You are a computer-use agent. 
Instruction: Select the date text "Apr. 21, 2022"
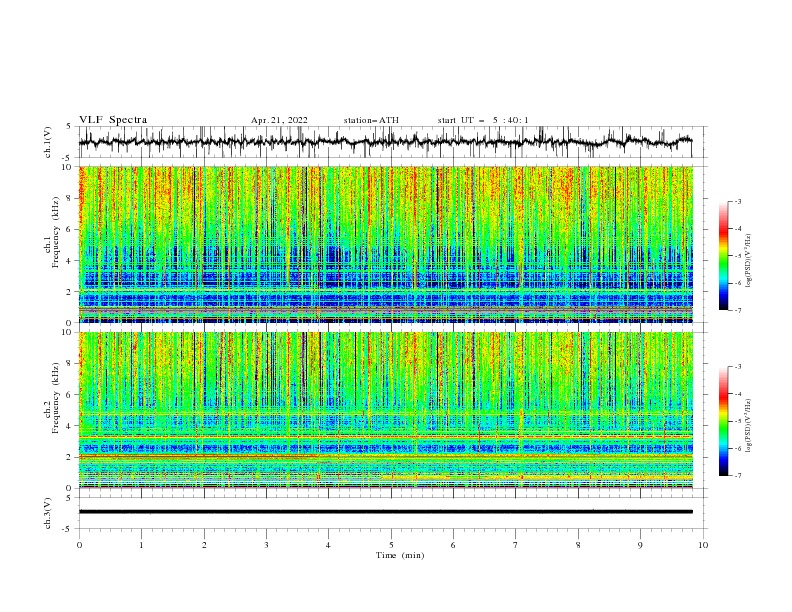click(x=279, y=120)
